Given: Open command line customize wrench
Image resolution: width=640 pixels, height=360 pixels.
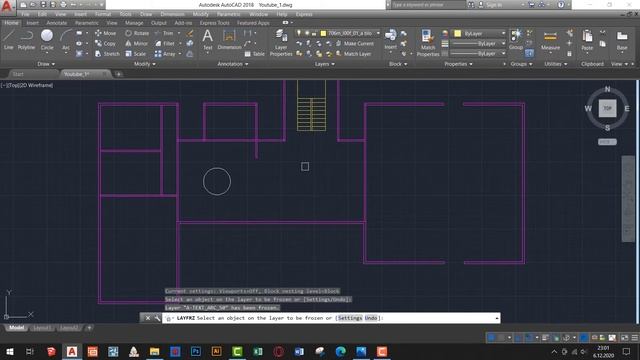Looking at the screenshot, I should click(157, 318).
